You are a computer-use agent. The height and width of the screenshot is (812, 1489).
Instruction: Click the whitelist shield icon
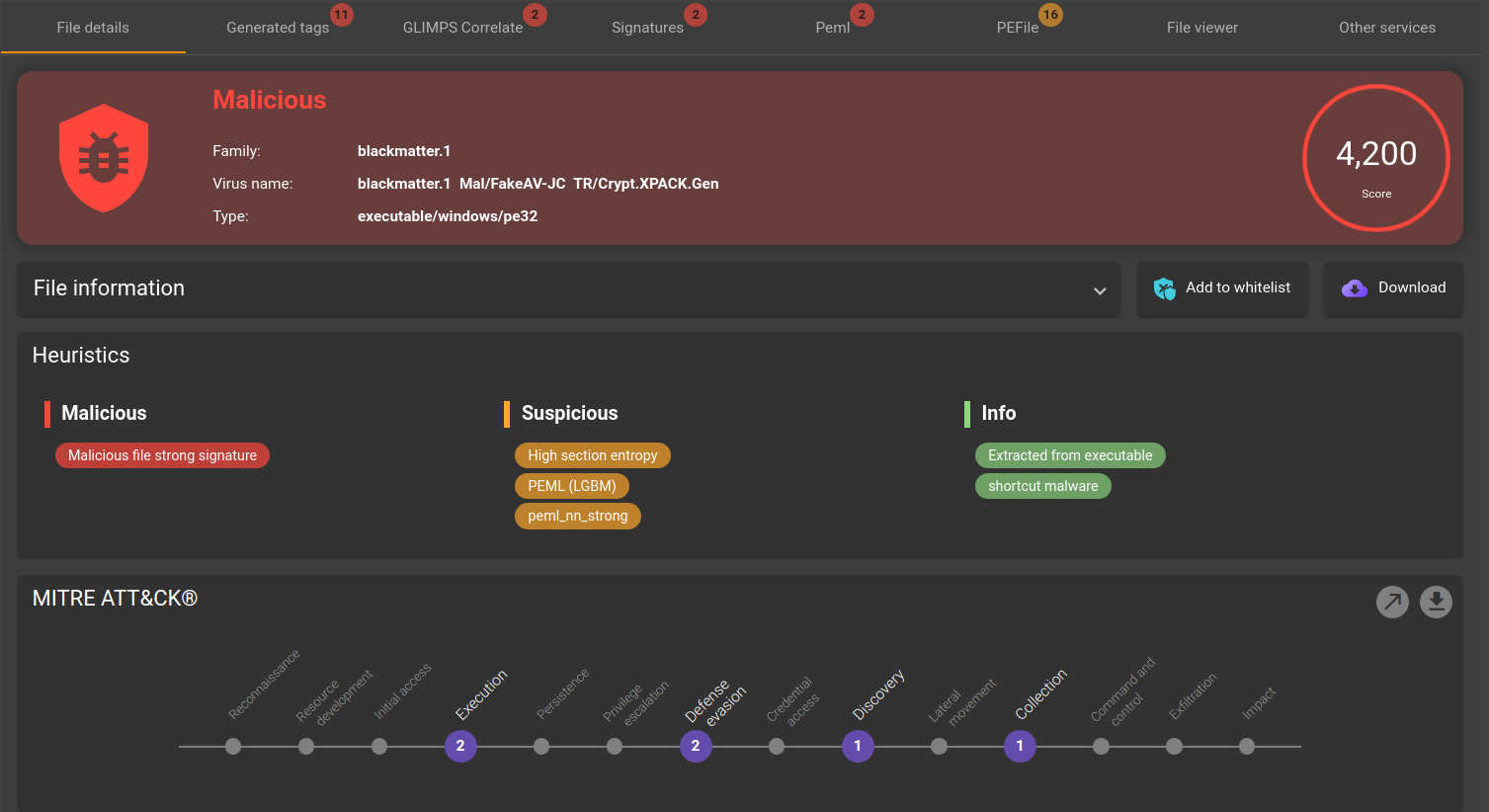tap(1165, 288)
